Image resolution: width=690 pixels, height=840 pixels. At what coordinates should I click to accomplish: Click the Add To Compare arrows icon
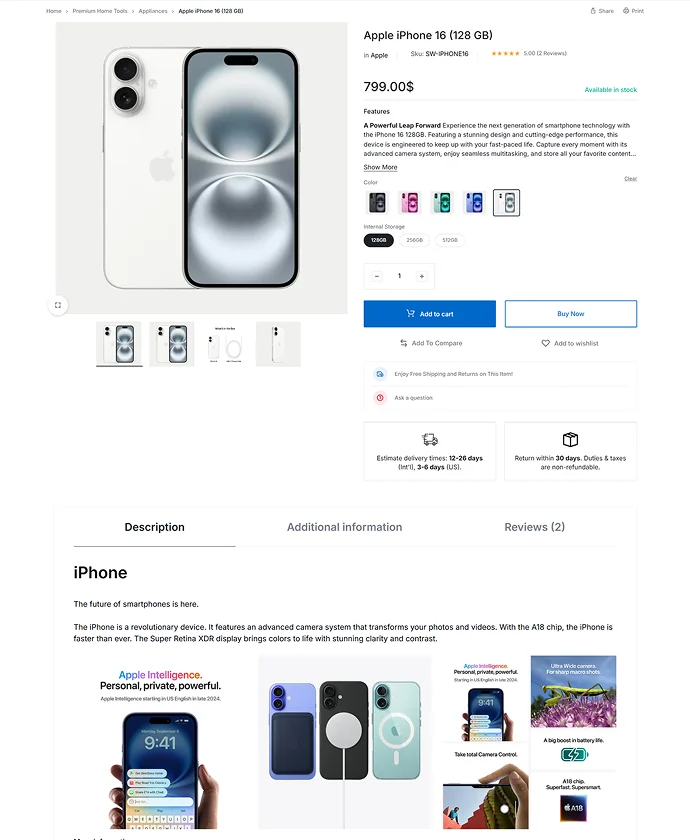(x=403, y=343)
